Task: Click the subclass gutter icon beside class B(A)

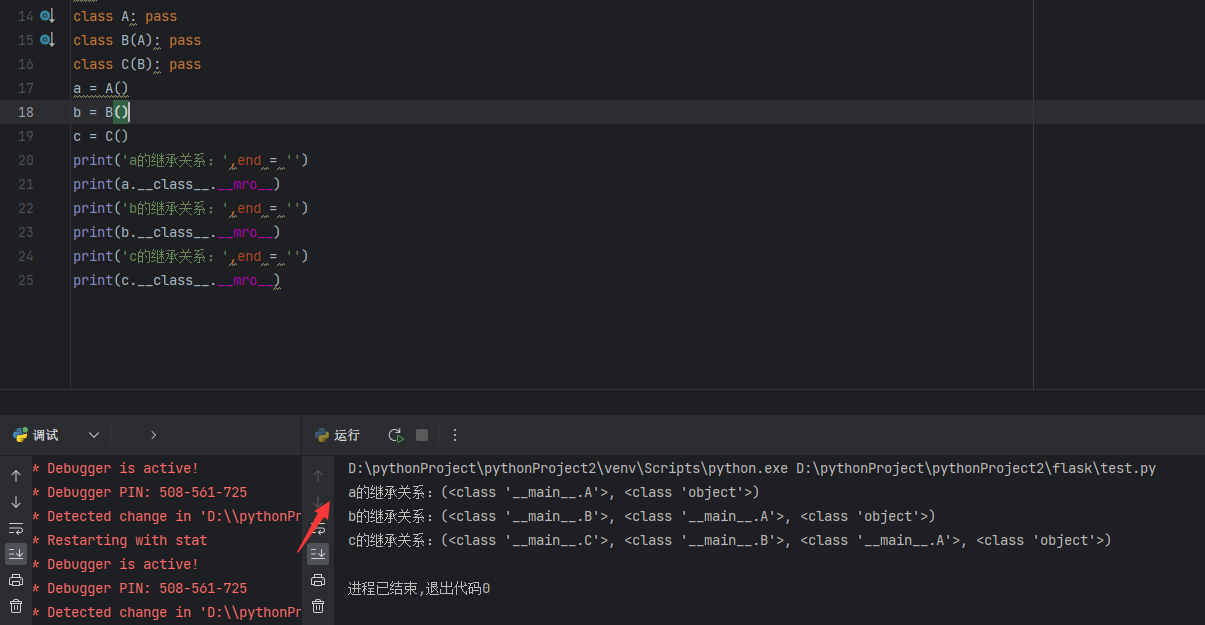Action: pos(47,40)
